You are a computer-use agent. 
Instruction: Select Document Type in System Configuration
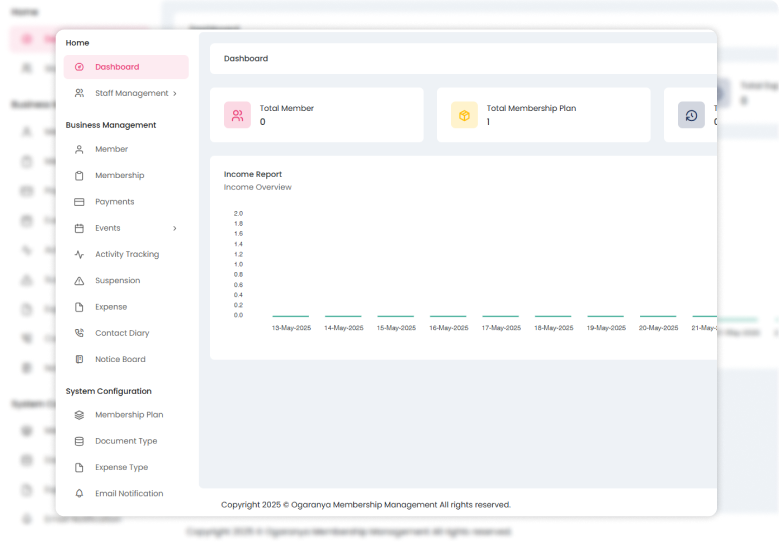click(x=126, y=441)
